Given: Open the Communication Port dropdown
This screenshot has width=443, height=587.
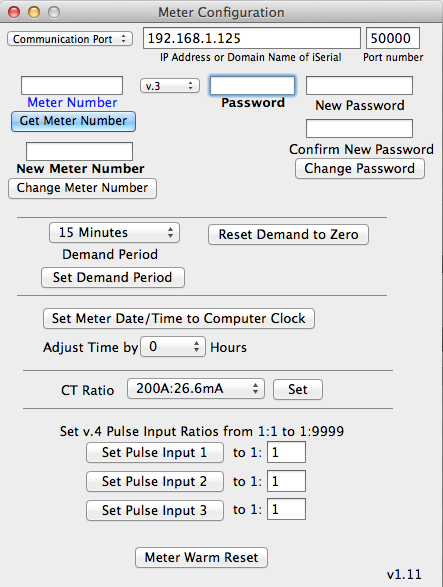Looking at the screenshot, I should click(70, 39).
